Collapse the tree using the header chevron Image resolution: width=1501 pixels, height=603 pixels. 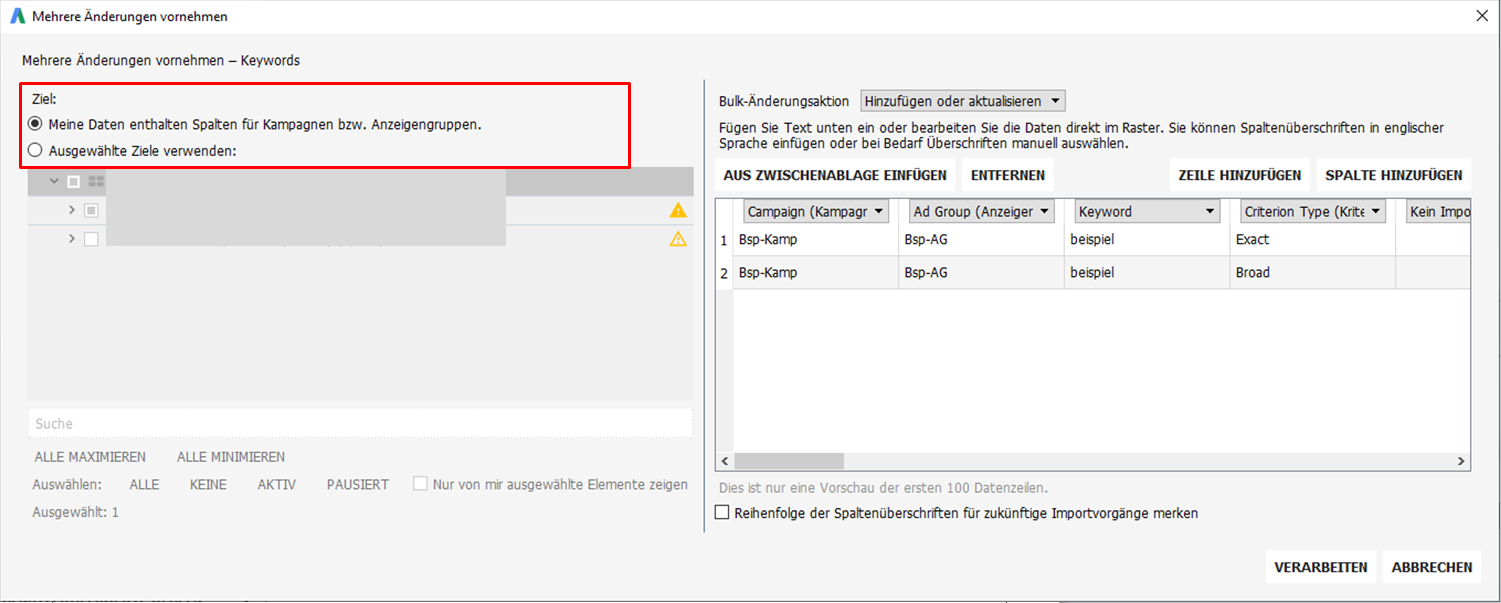click(54, 181)
